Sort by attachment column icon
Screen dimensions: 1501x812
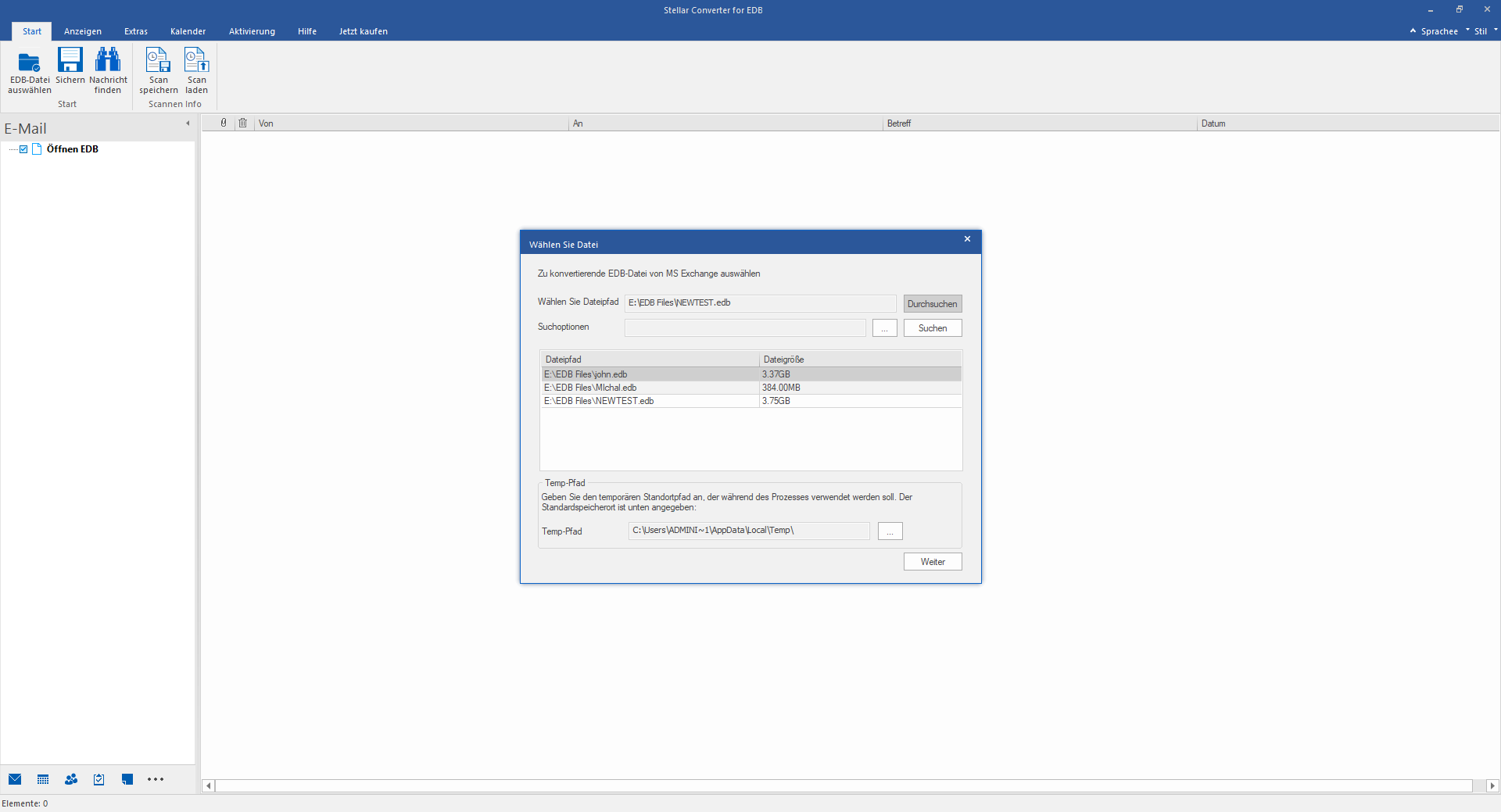point(224,123)
